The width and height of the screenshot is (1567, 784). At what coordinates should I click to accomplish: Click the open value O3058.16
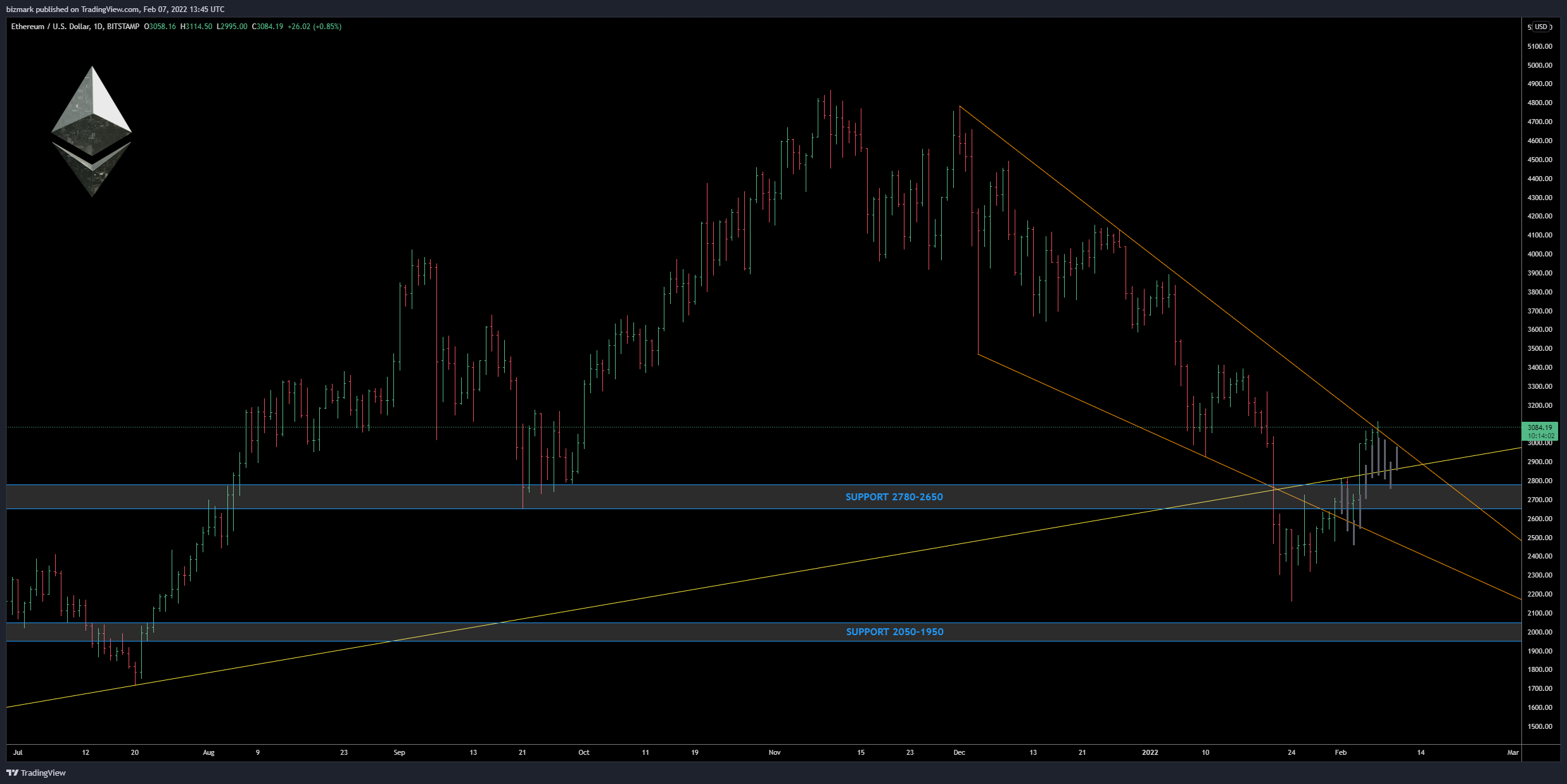pyautogui.click(x=160, y=27)
